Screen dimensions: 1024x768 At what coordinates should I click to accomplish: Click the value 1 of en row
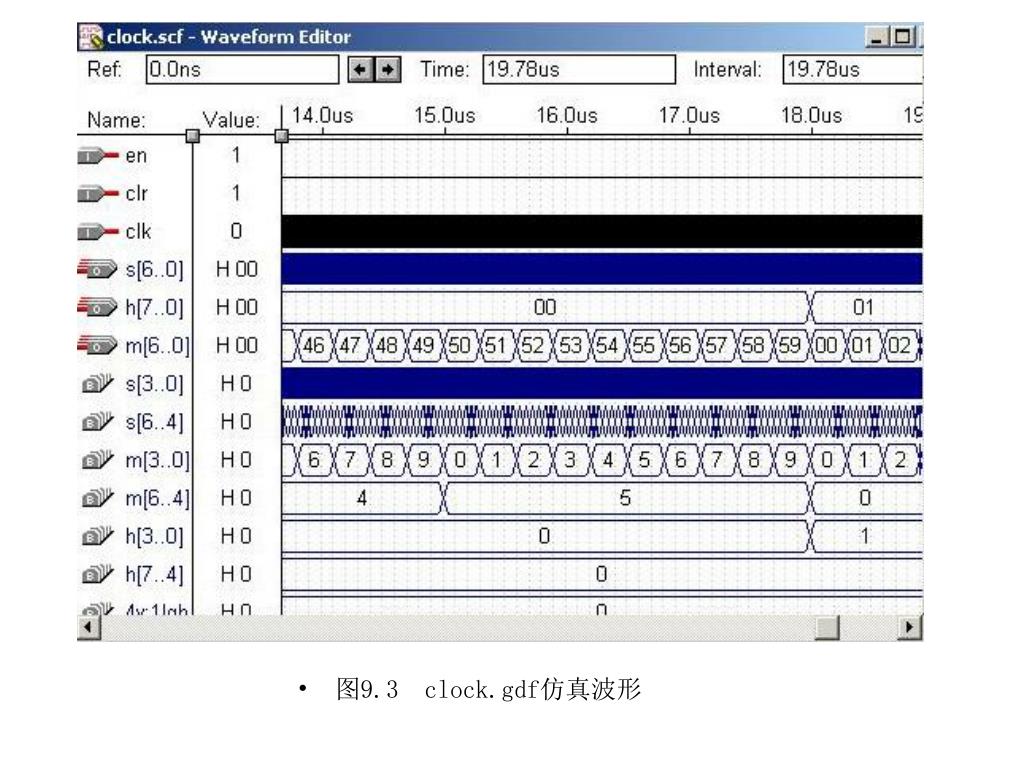236,155
